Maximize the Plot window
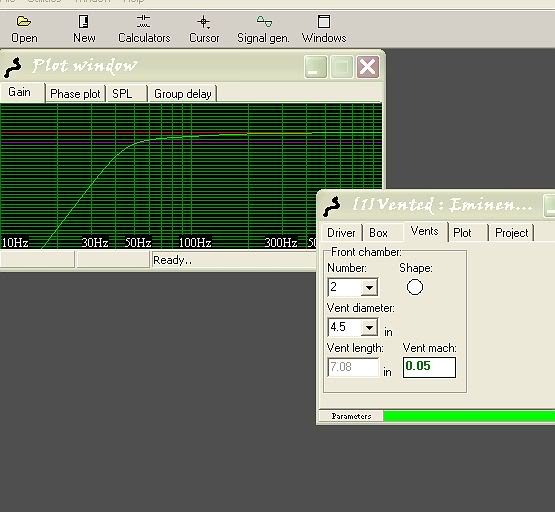 click(342, 67)
